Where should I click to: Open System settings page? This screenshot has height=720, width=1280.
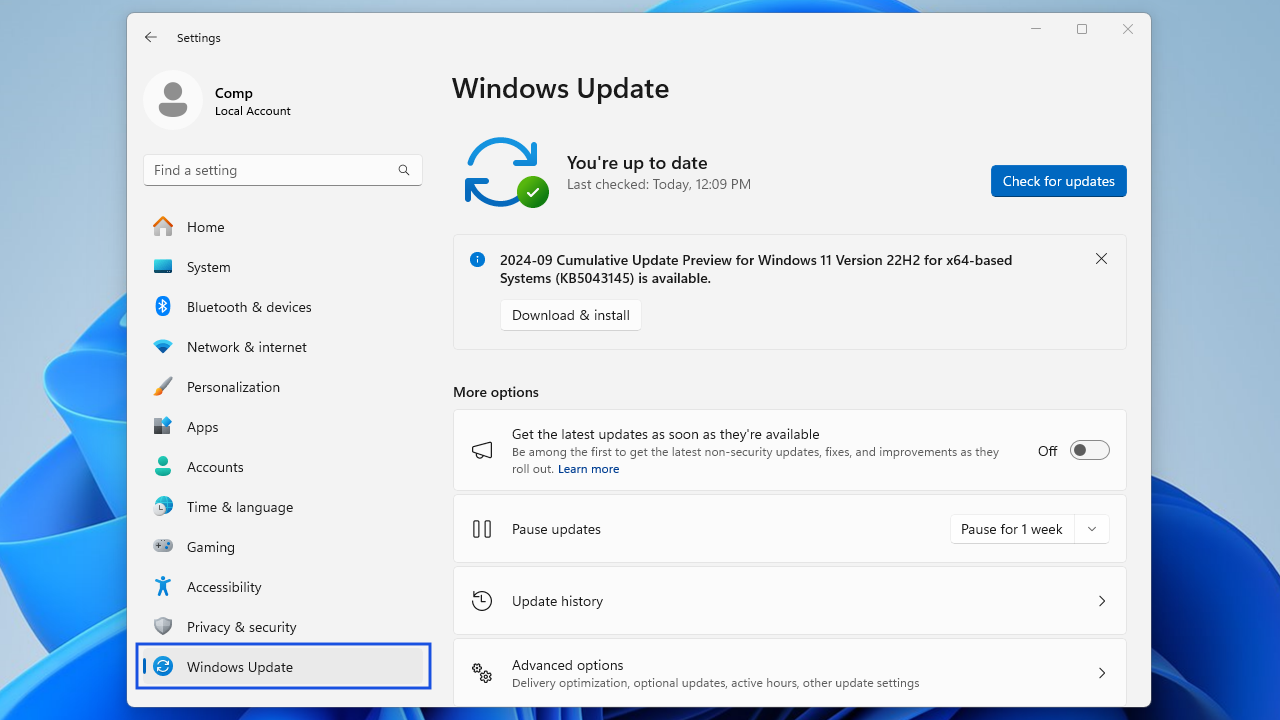click(x=283, y=267)
